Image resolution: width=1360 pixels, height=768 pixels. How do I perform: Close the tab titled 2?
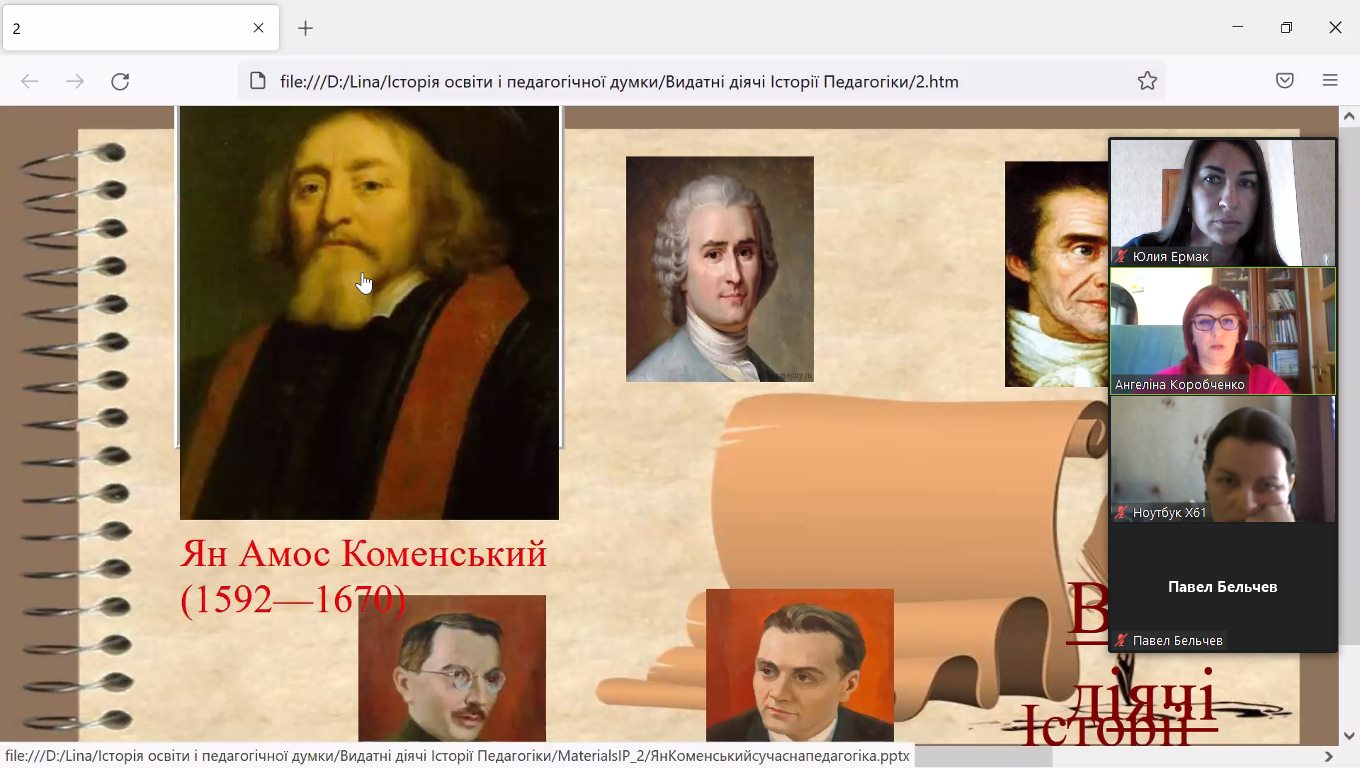pyautogui.click(x=258, y=28)
